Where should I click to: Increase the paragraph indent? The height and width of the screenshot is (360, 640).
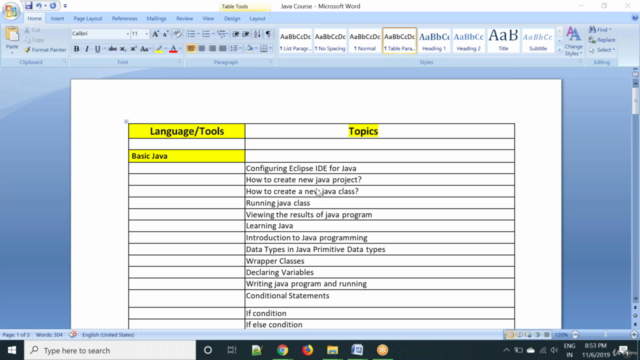point(246,34)
